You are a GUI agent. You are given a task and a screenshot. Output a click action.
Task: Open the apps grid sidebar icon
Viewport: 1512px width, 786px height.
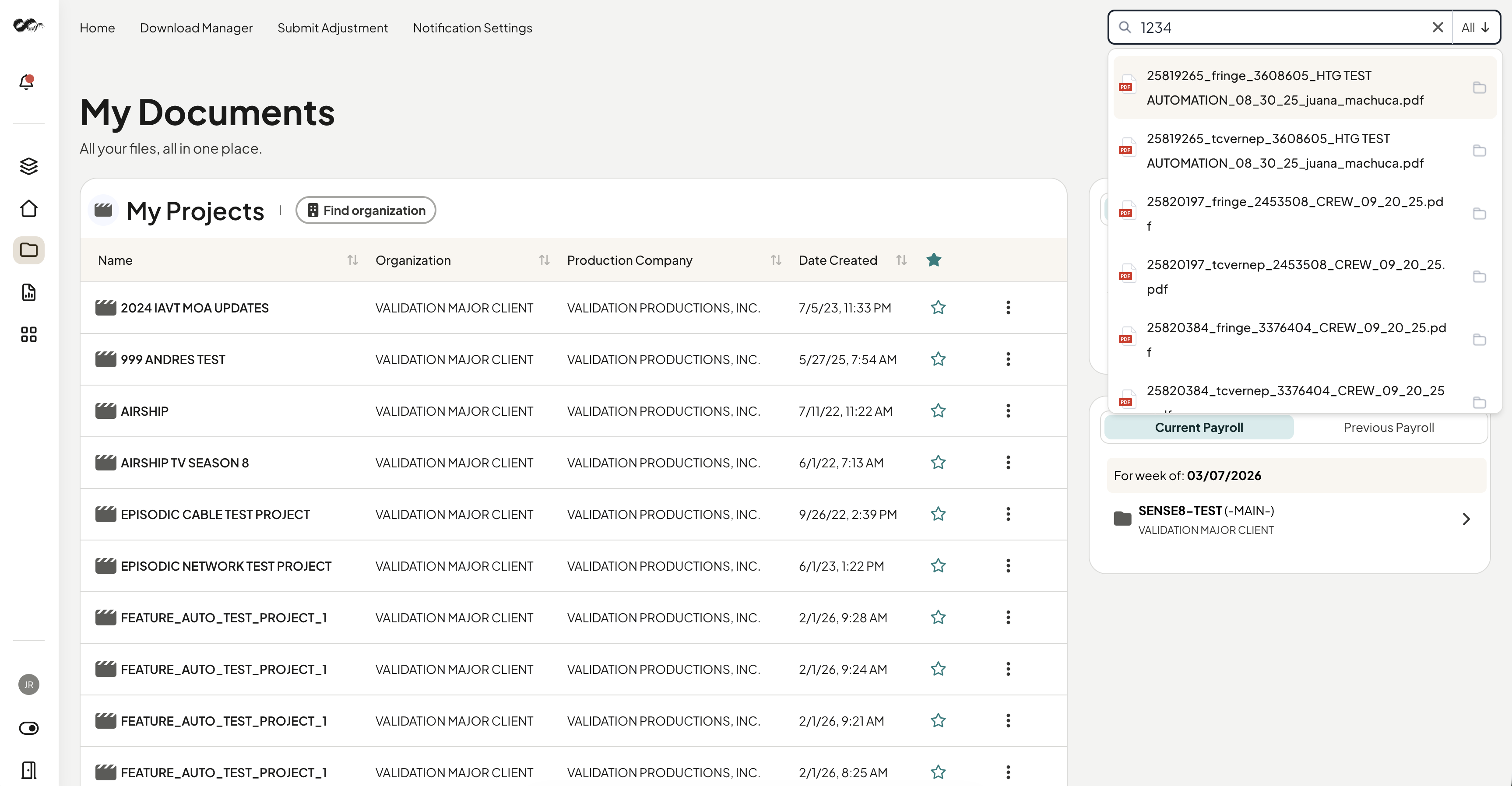(x=29, y=335)
